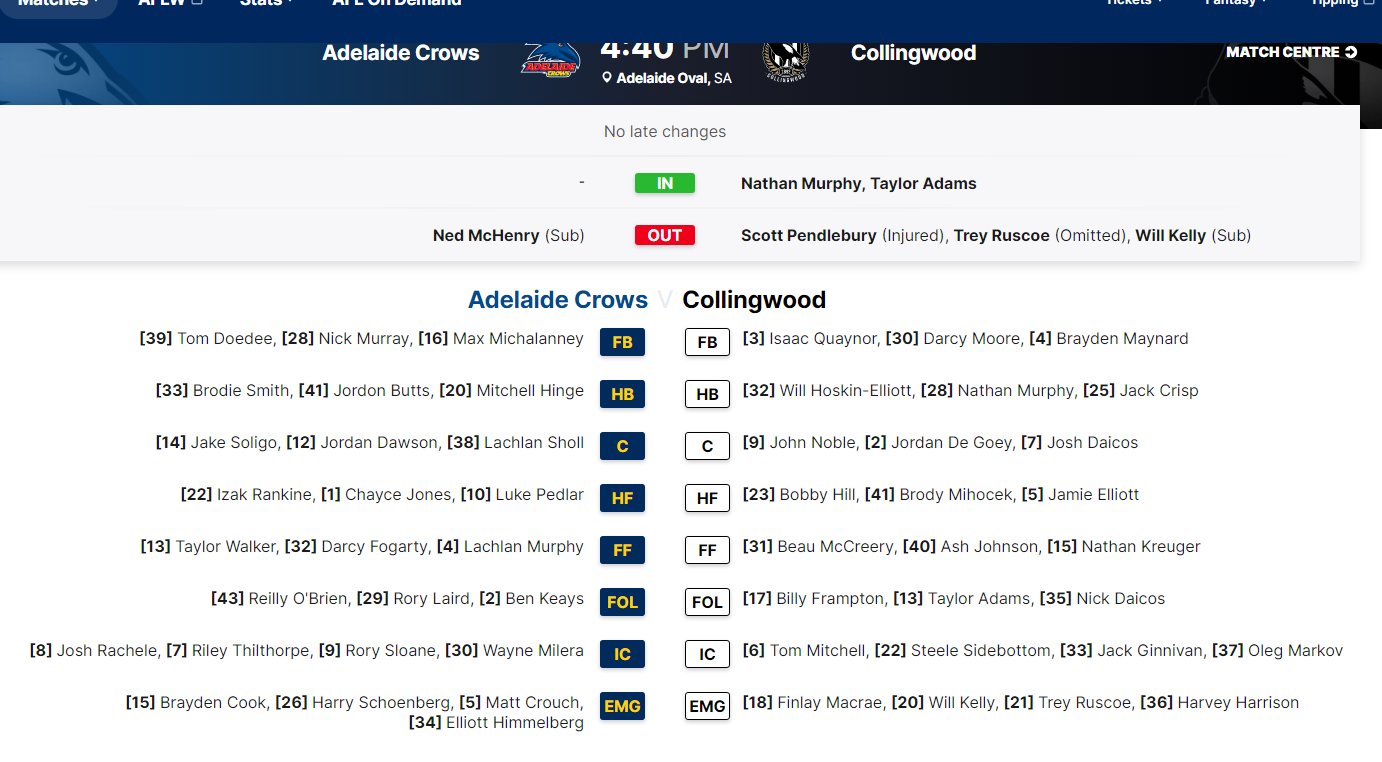Click the Adelaide Crows club logo
1382x762 pixels.
click(x=551, y=60)
